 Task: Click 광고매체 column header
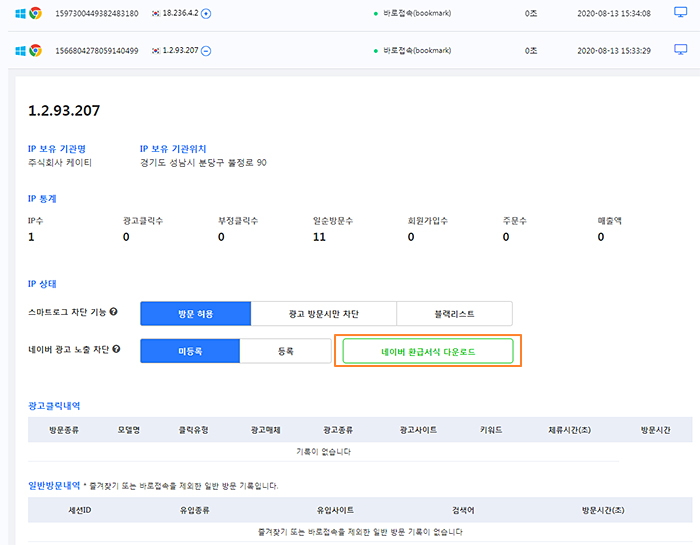tap(265, 430)
